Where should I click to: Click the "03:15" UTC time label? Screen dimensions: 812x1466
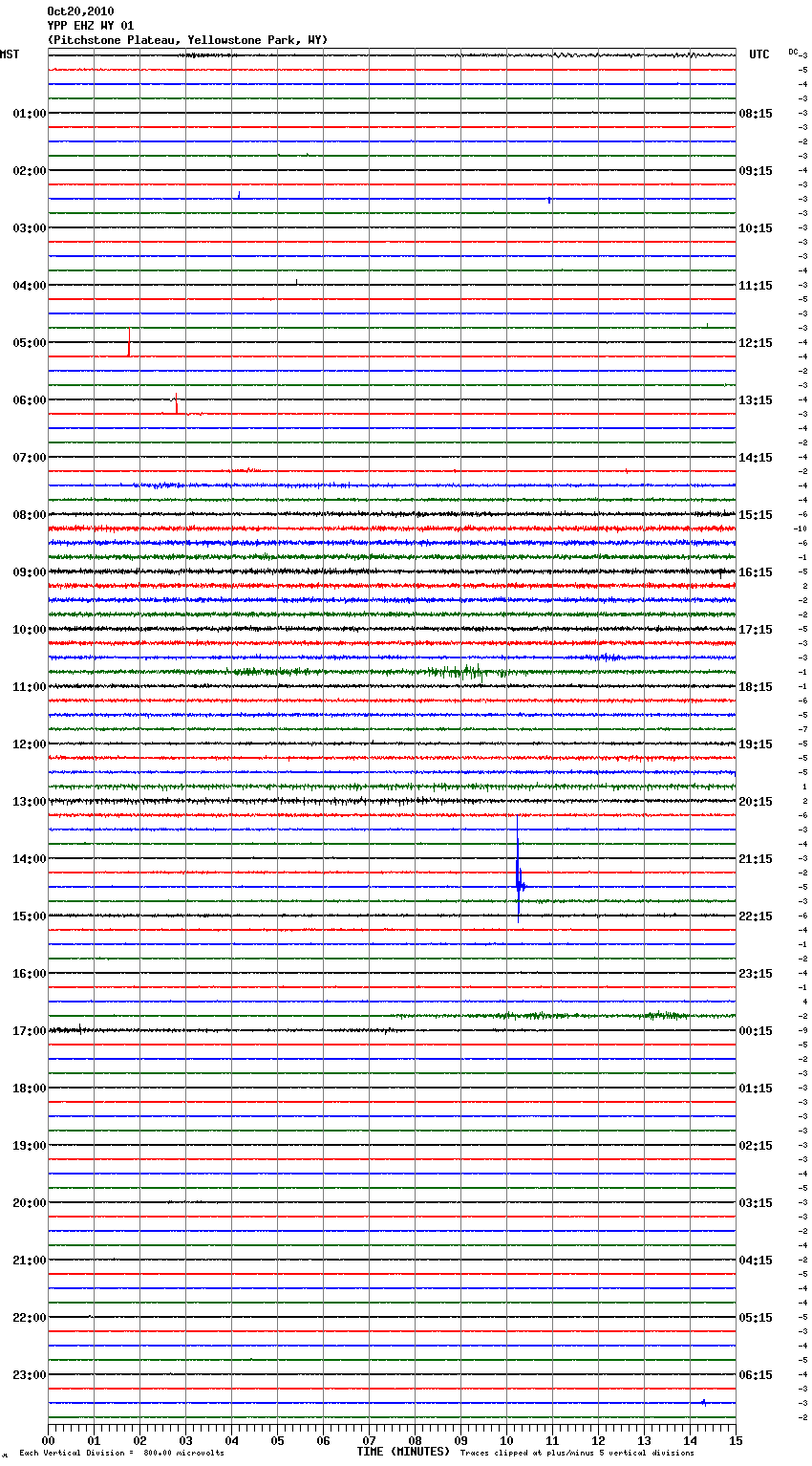click(x=756, y=1203)
